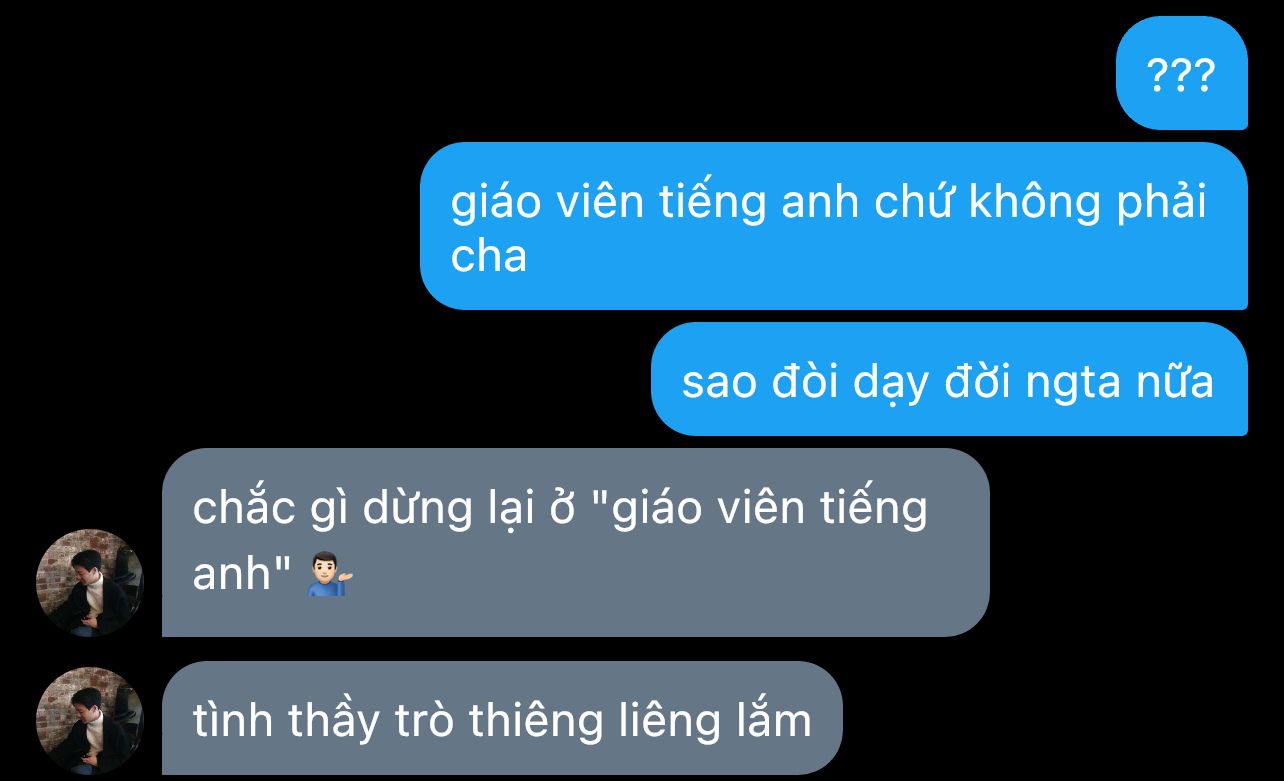Select the "???" message bubble
The image size is (1284, 781).
click(1182, 73)
